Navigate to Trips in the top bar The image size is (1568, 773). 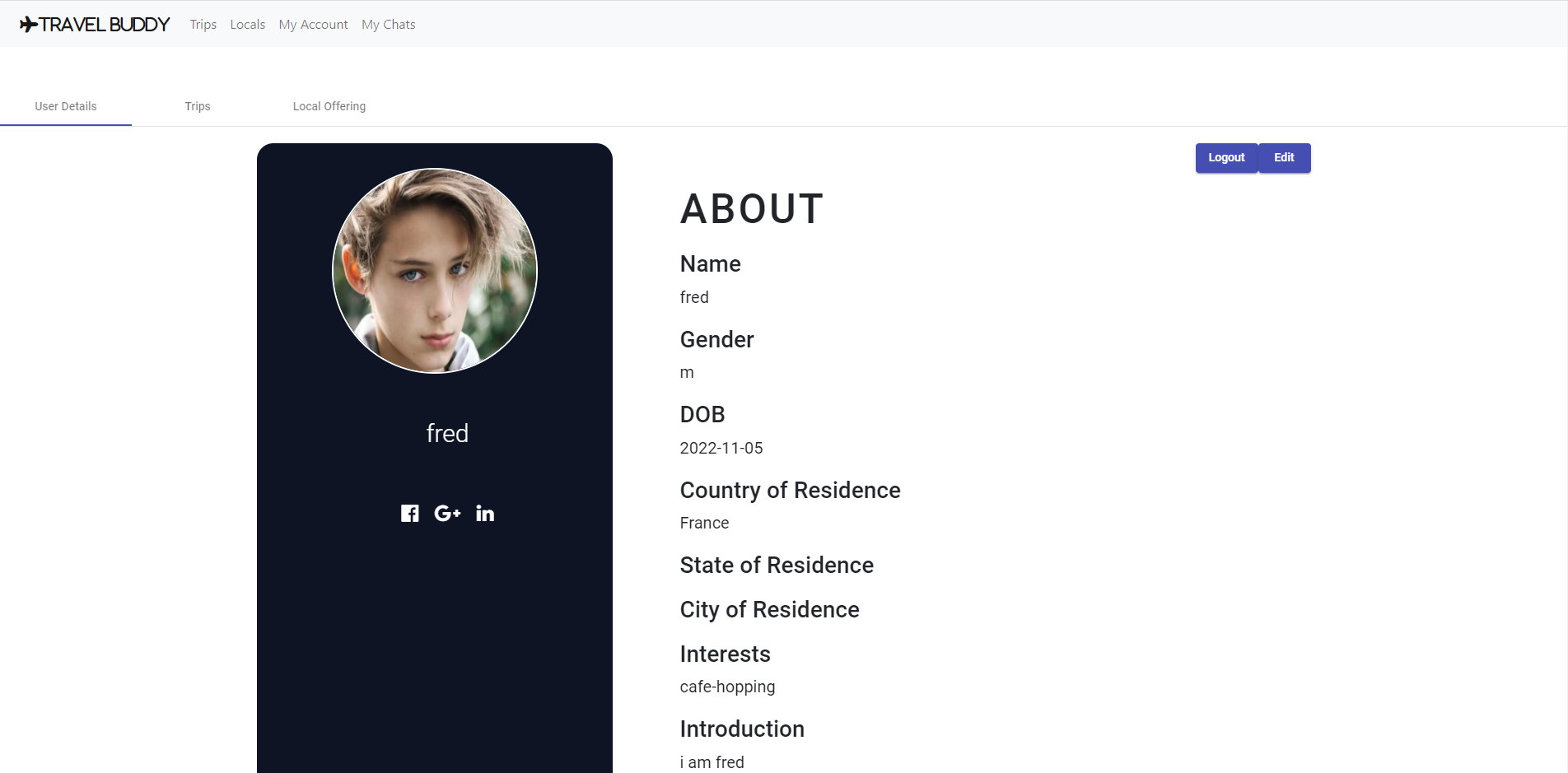tap(203, 24)
